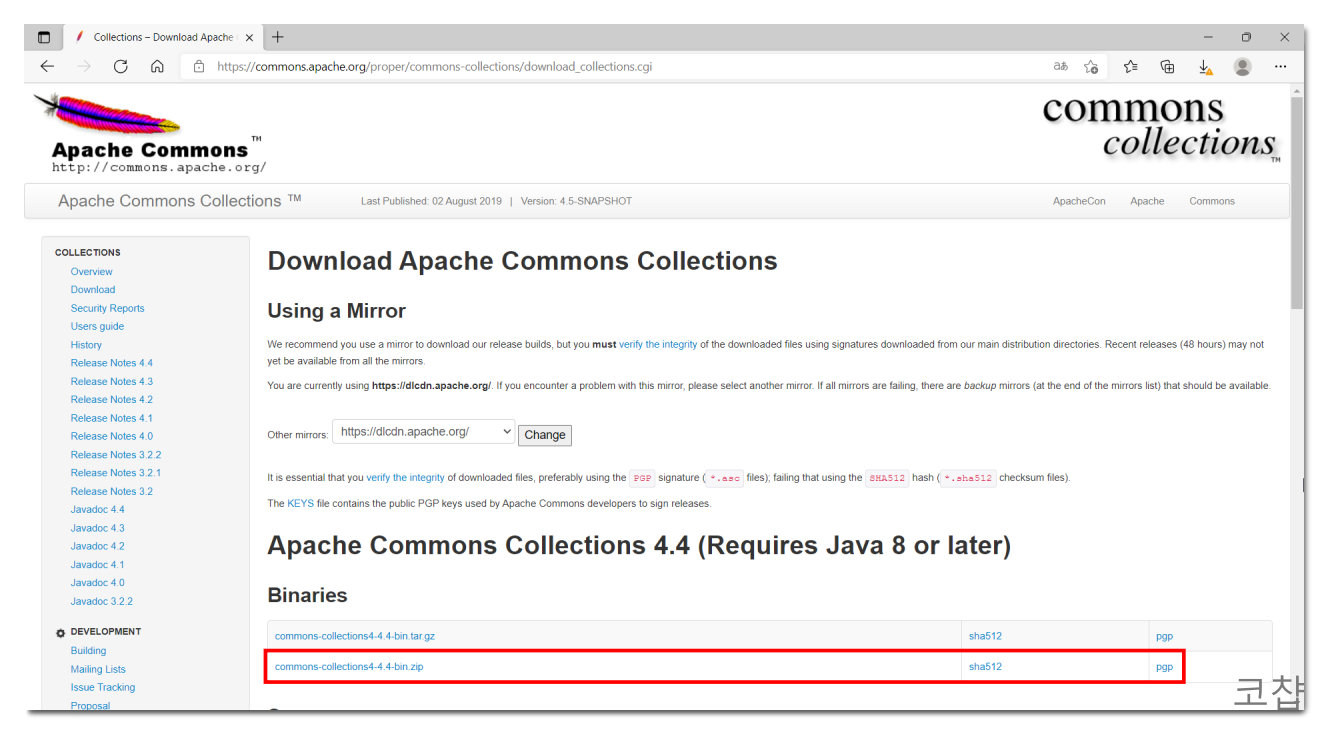Open the Home page icon
Screen dimensions: 1328x734
click(157, 66)
